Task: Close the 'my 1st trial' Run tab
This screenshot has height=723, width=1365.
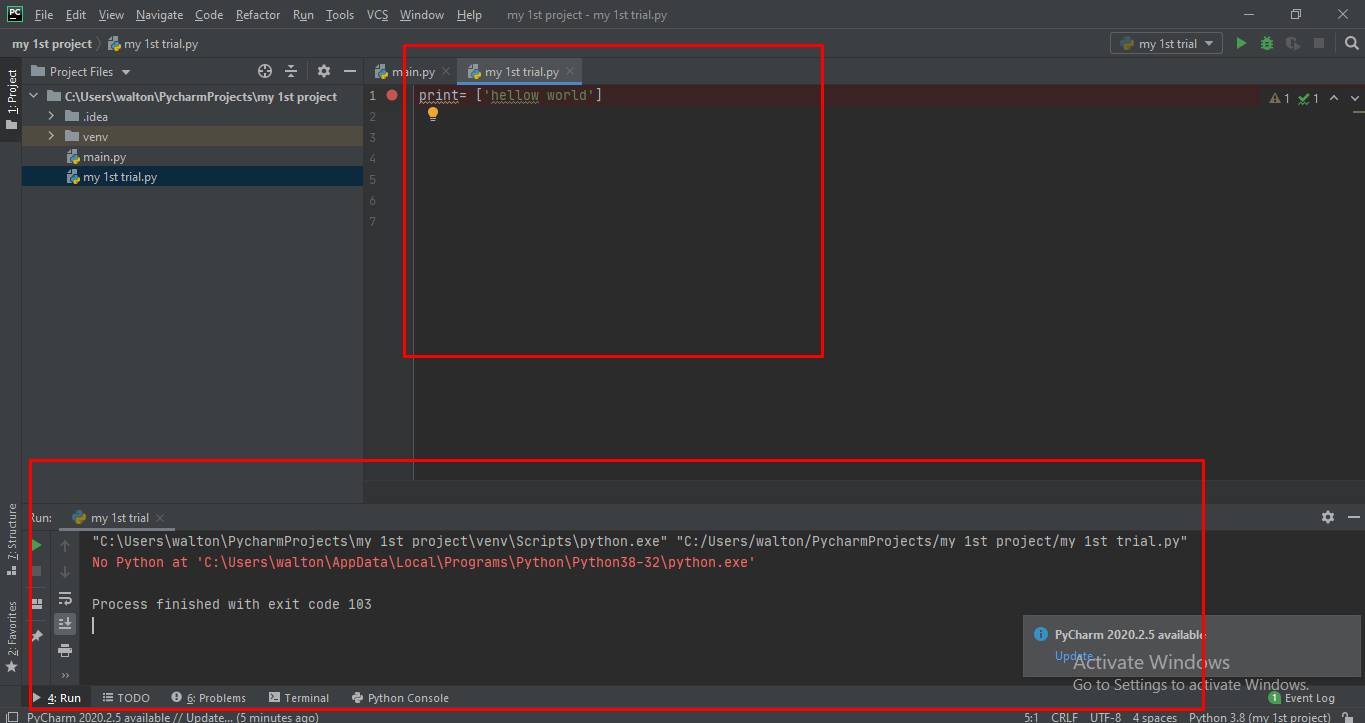Action: 160,517
